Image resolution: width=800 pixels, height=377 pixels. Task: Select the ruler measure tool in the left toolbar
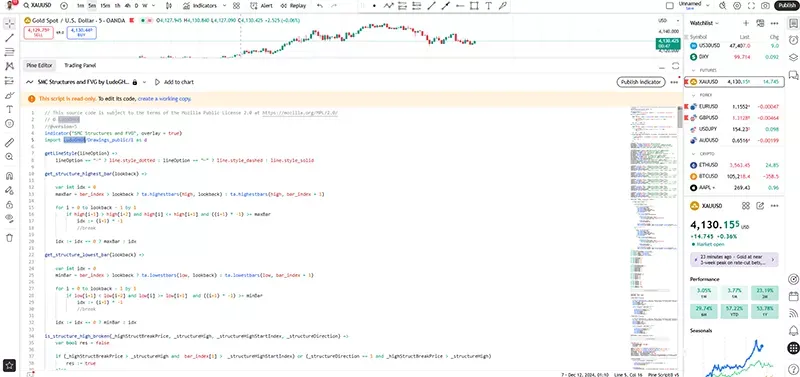tap(9, 142)
